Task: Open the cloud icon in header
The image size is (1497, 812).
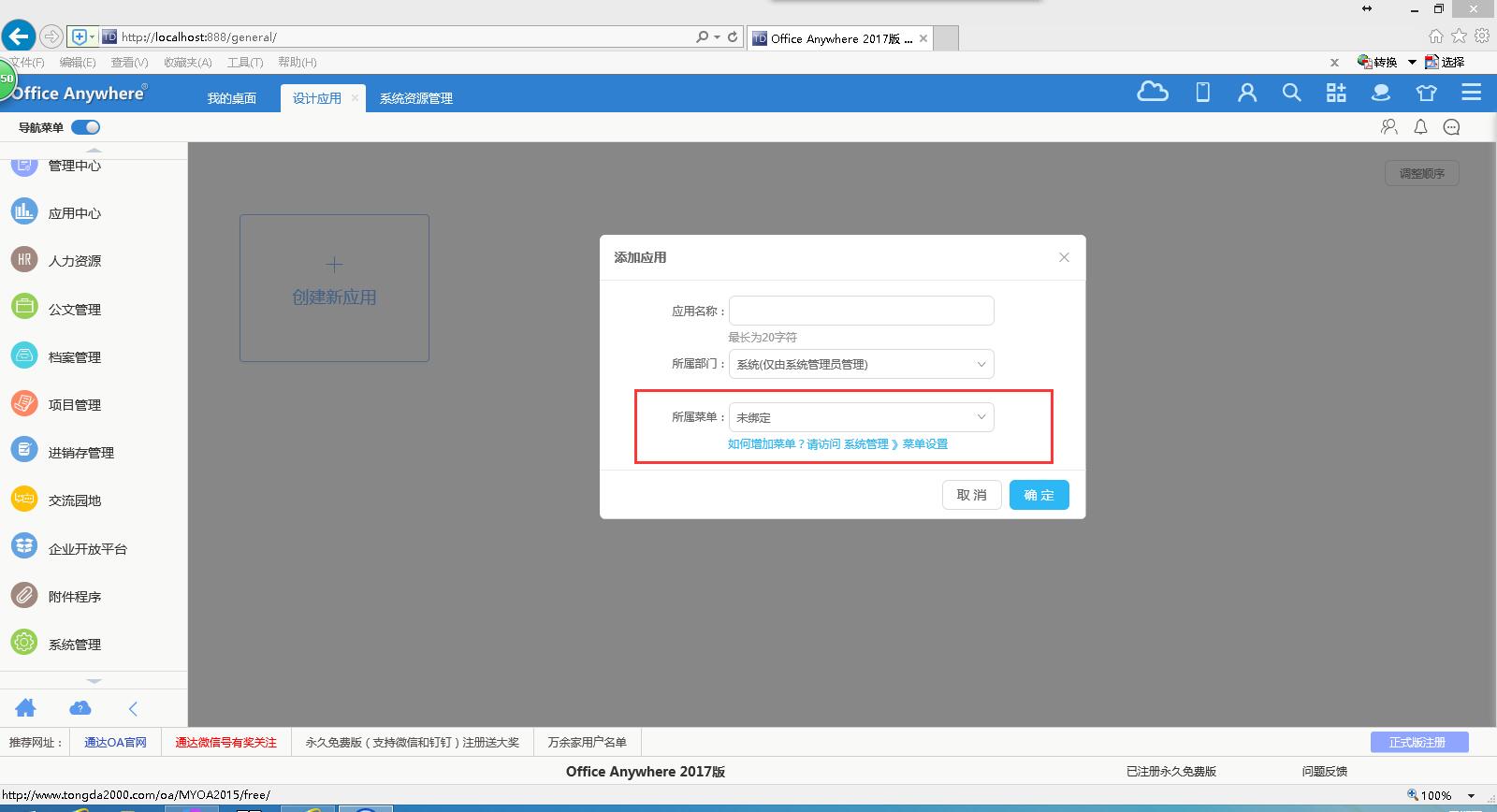Action: (1153, 92)
